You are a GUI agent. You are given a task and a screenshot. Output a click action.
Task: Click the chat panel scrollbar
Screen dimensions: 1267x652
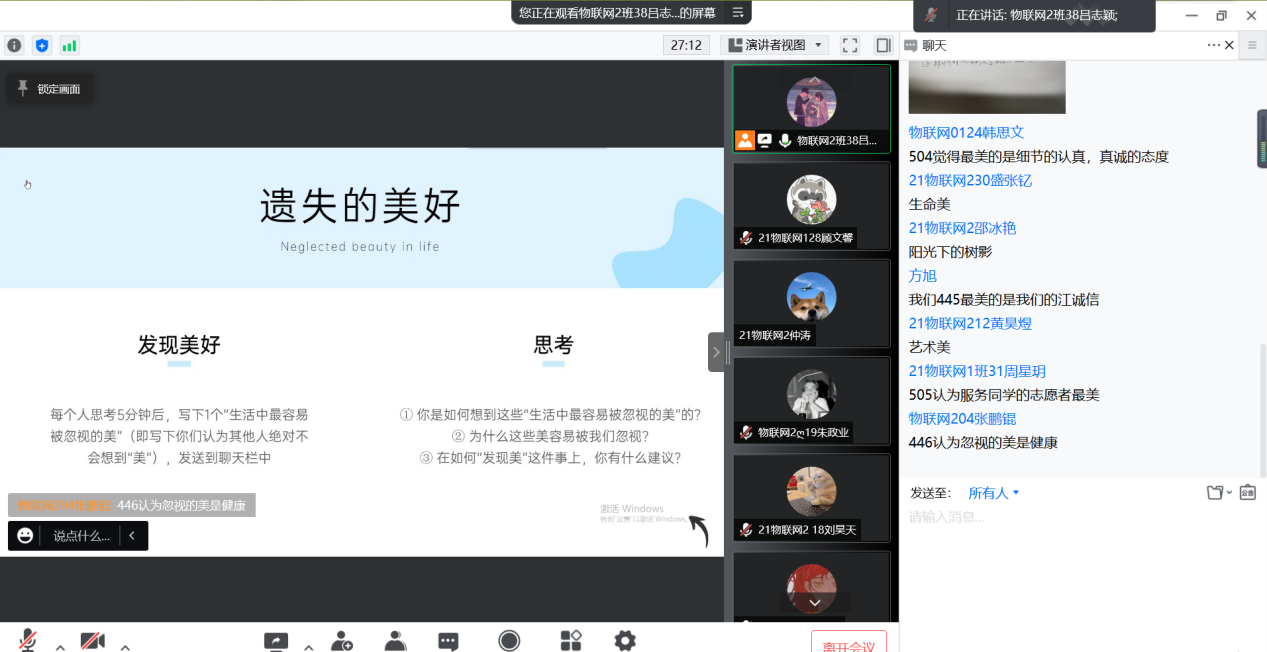[1262, 409]
